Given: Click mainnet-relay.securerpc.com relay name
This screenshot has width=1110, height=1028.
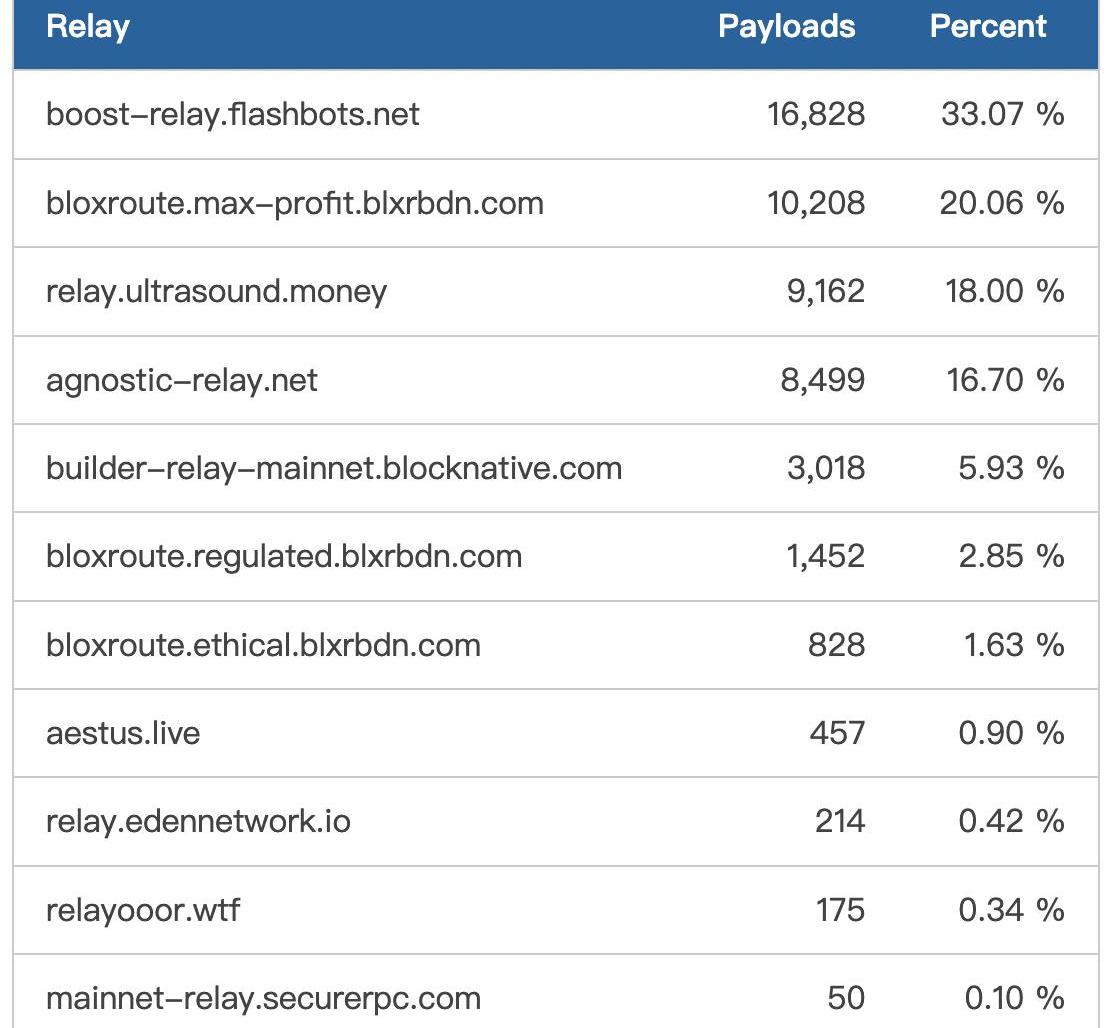Looking at the screenshot, I should (263, 998).
